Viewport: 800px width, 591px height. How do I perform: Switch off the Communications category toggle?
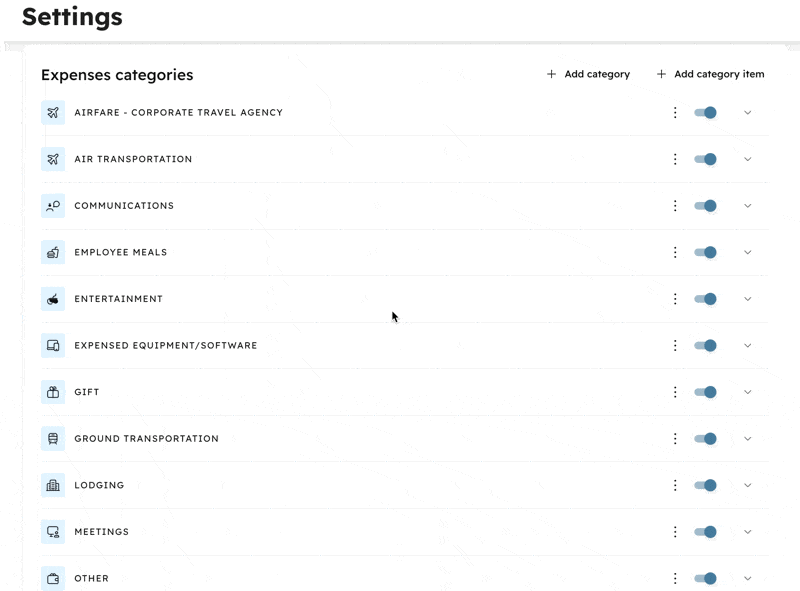pyautogui.click(x=706, y=206)
